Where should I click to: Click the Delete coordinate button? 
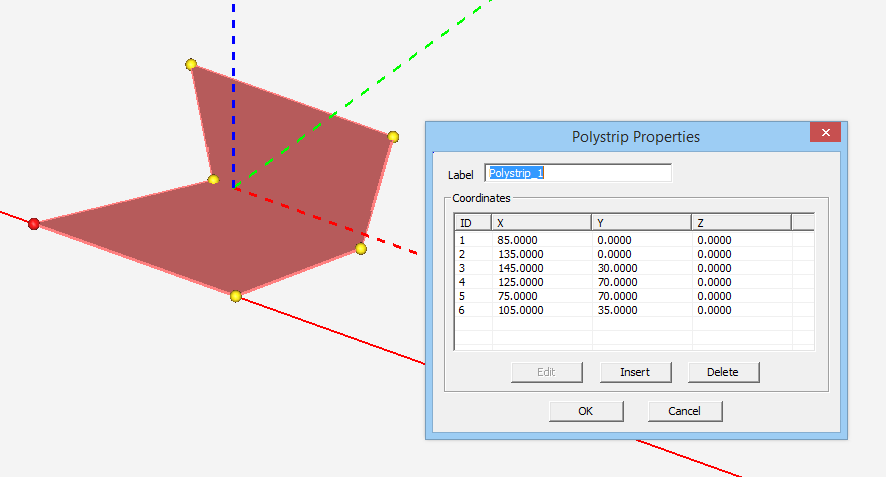pos(723,372)
